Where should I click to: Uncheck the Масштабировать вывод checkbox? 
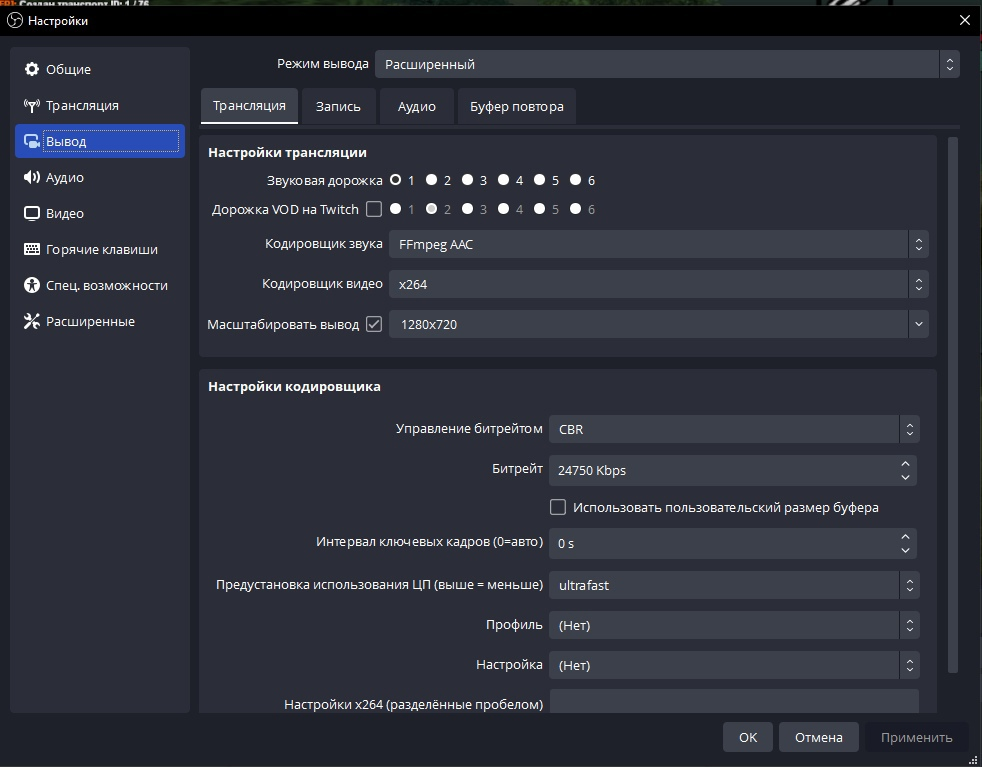point(374,324)
